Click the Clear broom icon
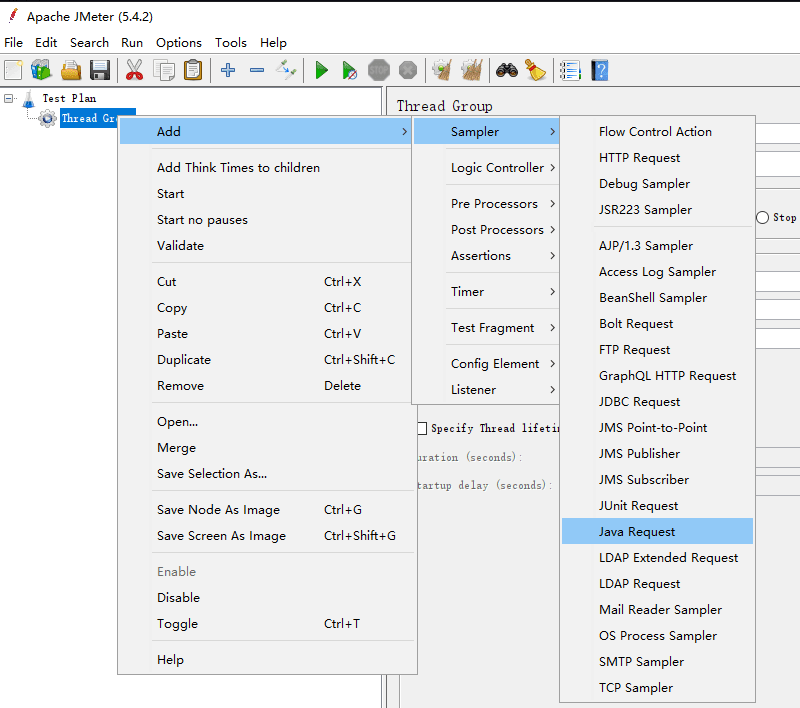 tap(442, 70)
